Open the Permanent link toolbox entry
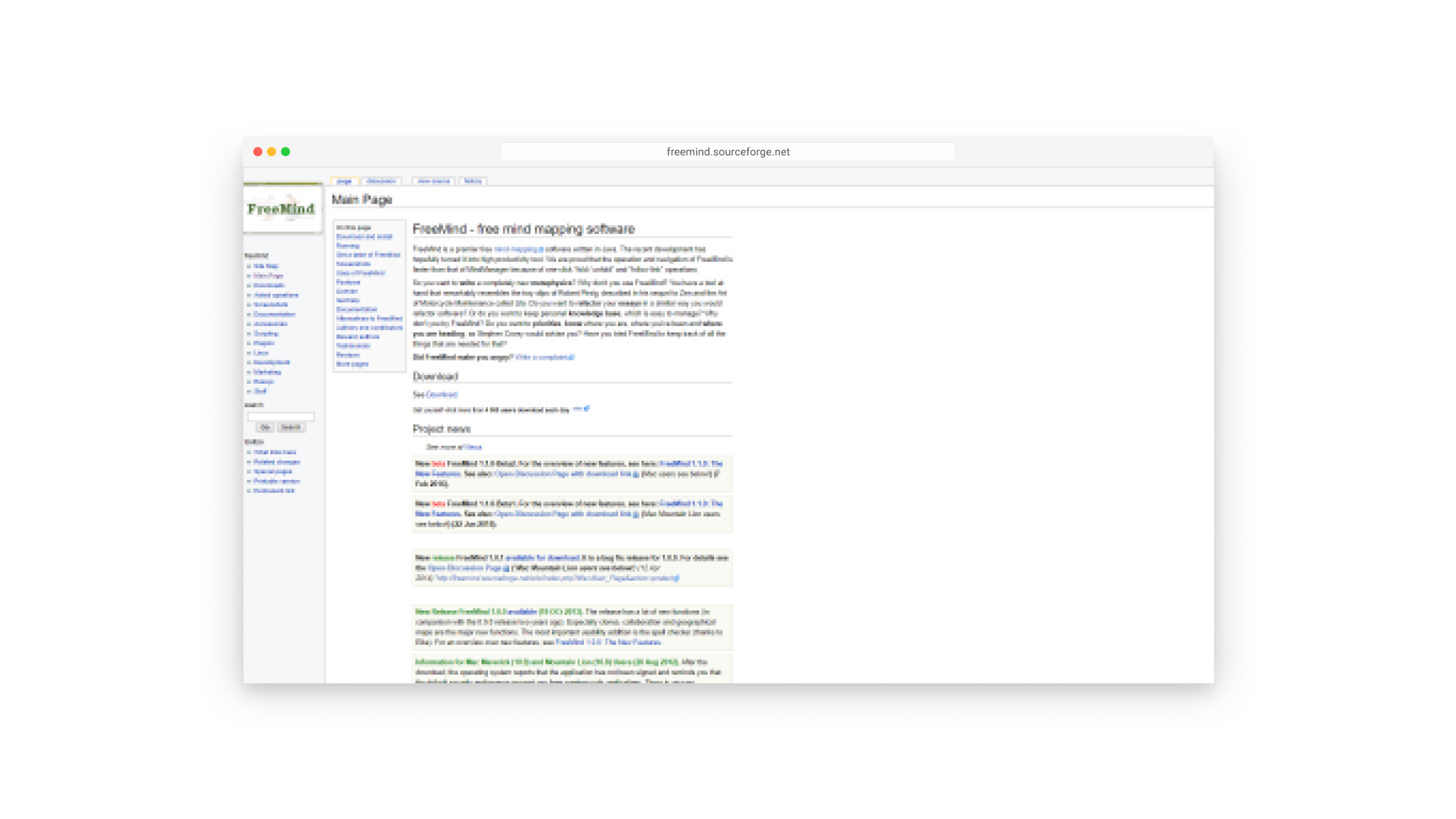The image size is (1456, 819). click(274, 491)
